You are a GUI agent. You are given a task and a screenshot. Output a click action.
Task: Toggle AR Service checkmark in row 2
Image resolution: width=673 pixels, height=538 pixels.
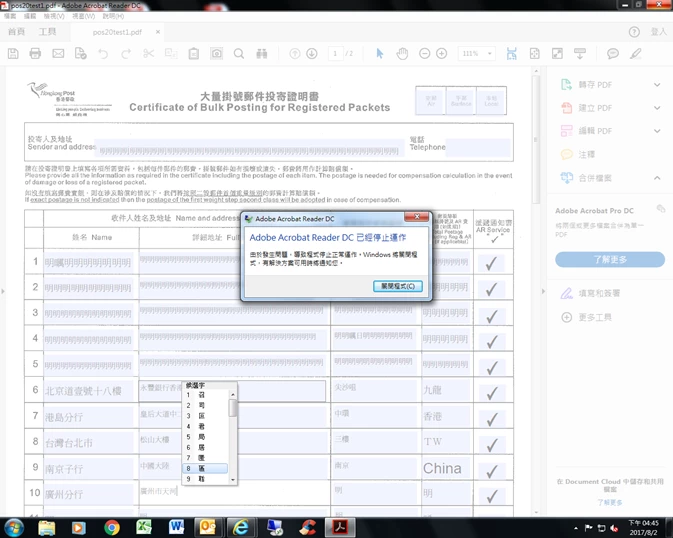491,289
